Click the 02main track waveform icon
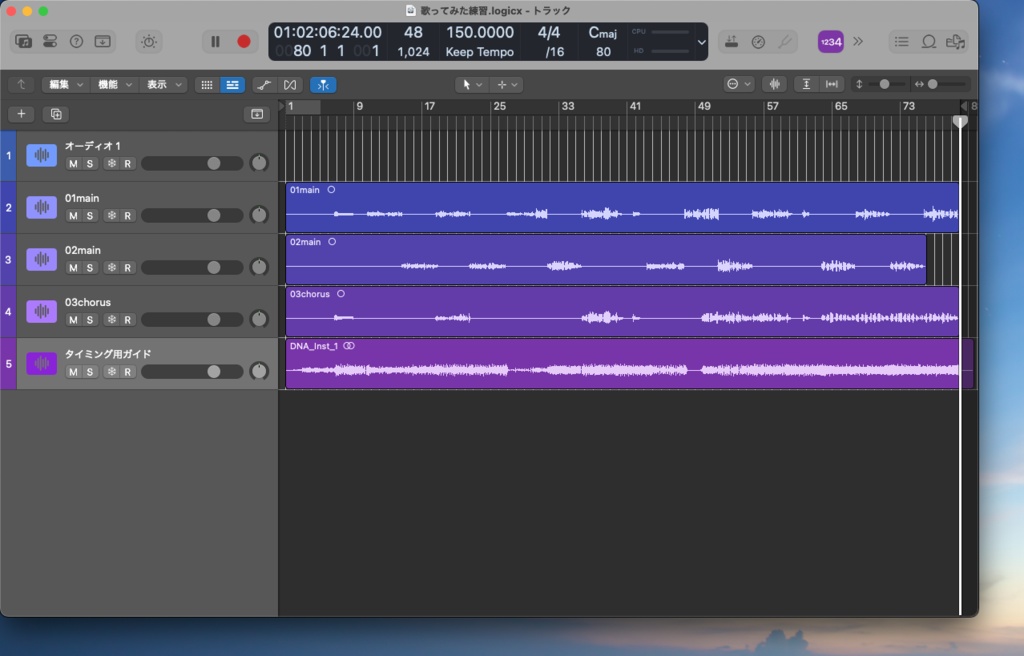The height and width of the screenshot is (656, 1024). [41, 259]
